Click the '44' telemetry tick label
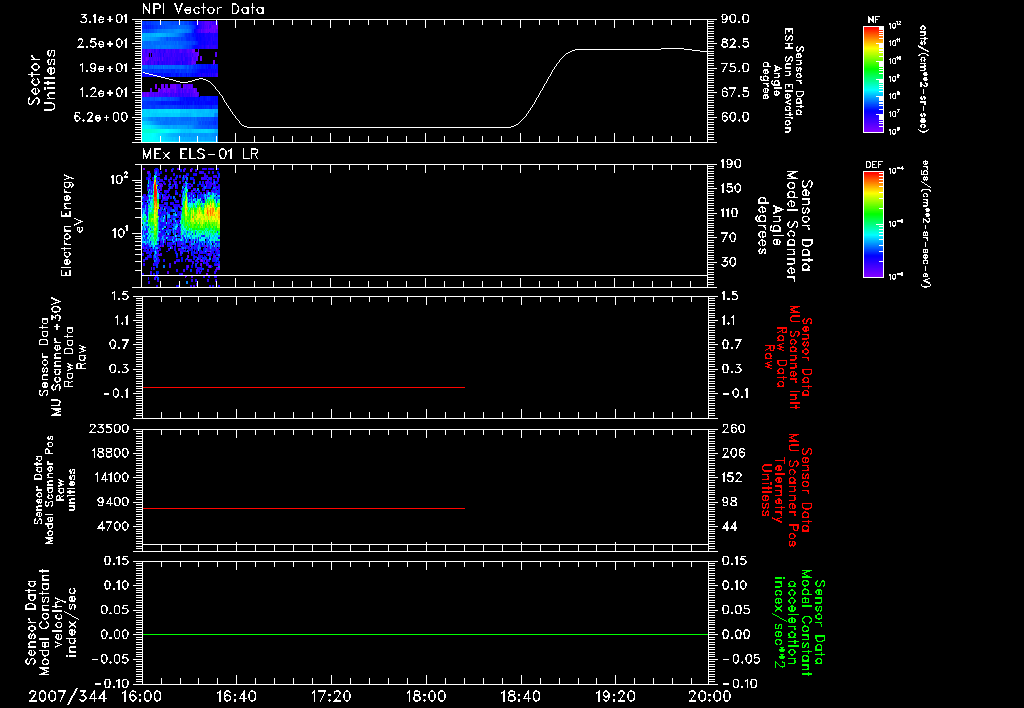The image size is (1024, 708). pyautogui.click(x=729, y=526)
